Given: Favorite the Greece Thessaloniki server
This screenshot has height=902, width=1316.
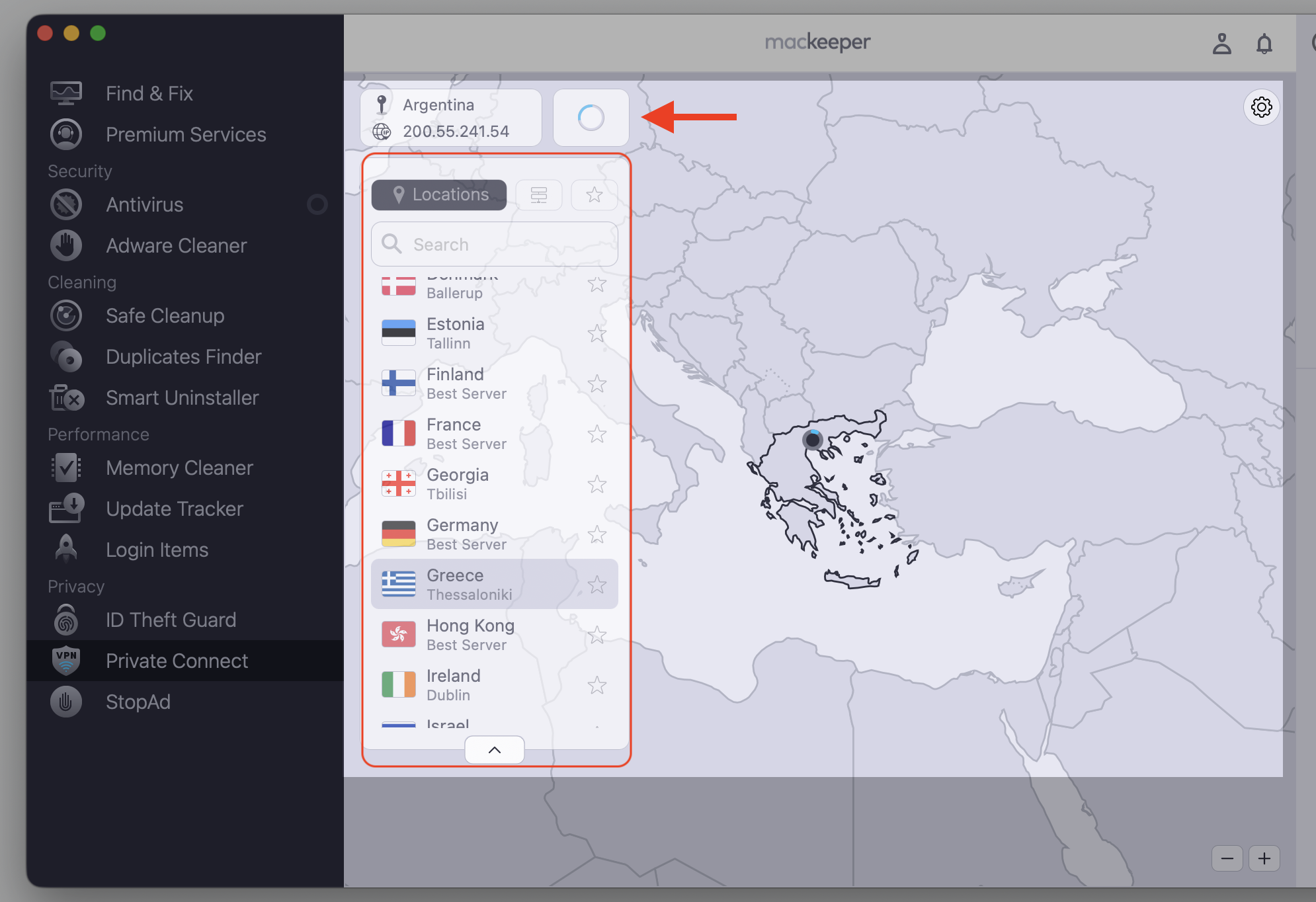Looking at the screenshot, I should coord(596,585).
